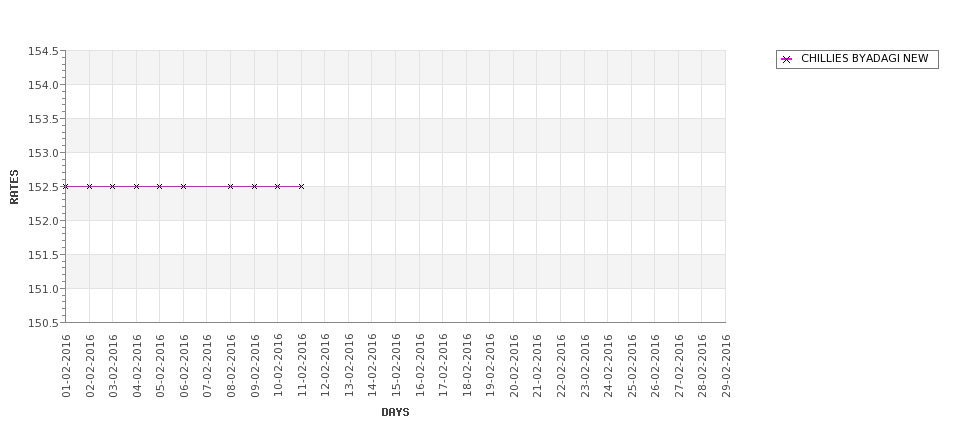Click the 21-02-2016 date label
975x429 pixels.
click(x=537, y=366)
